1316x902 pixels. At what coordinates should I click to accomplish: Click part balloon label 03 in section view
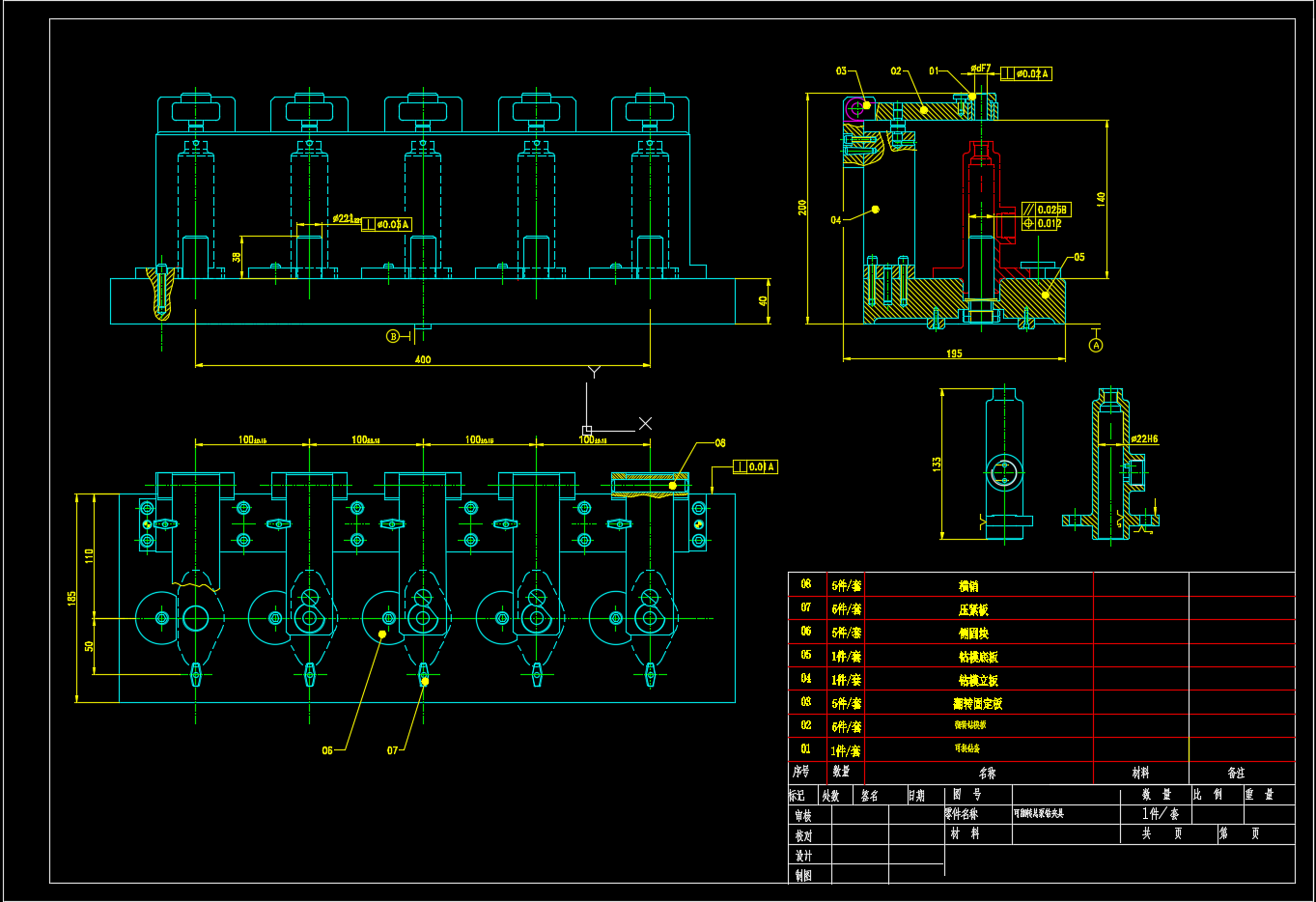point(841,71)
